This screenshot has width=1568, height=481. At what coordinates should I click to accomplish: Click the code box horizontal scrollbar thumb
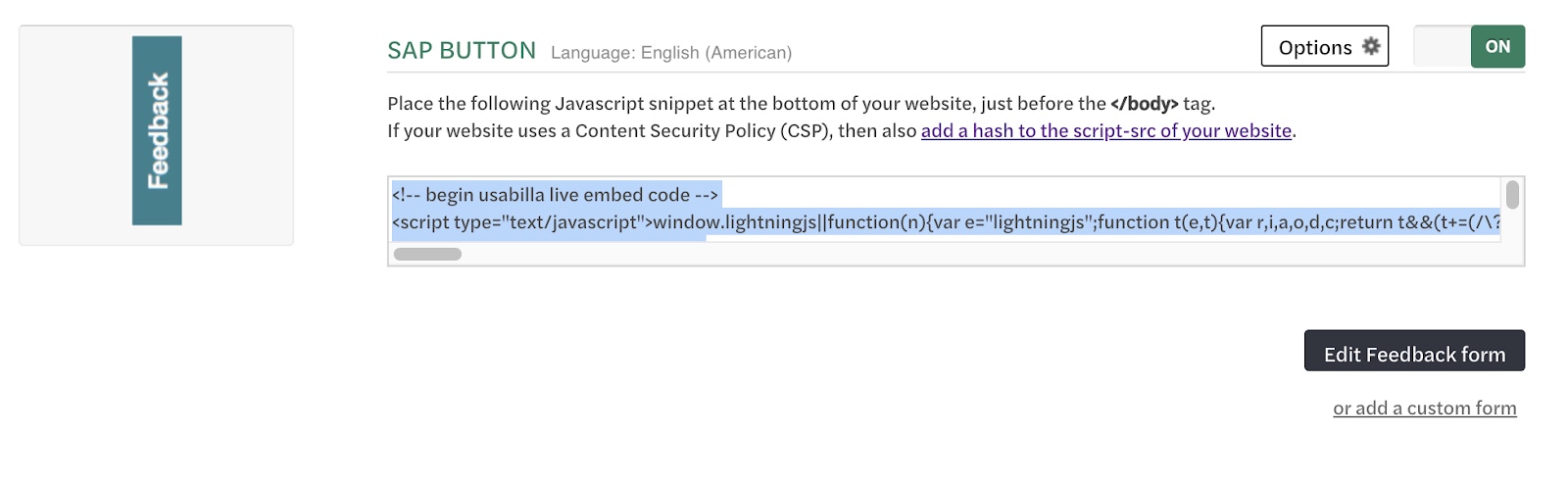coord(427,255)
